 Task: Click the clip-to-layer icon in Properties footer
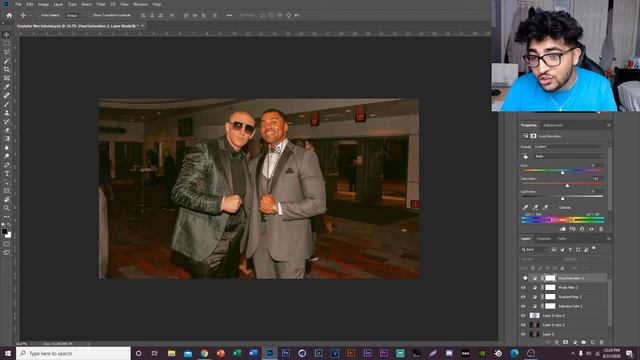[562, 229]
